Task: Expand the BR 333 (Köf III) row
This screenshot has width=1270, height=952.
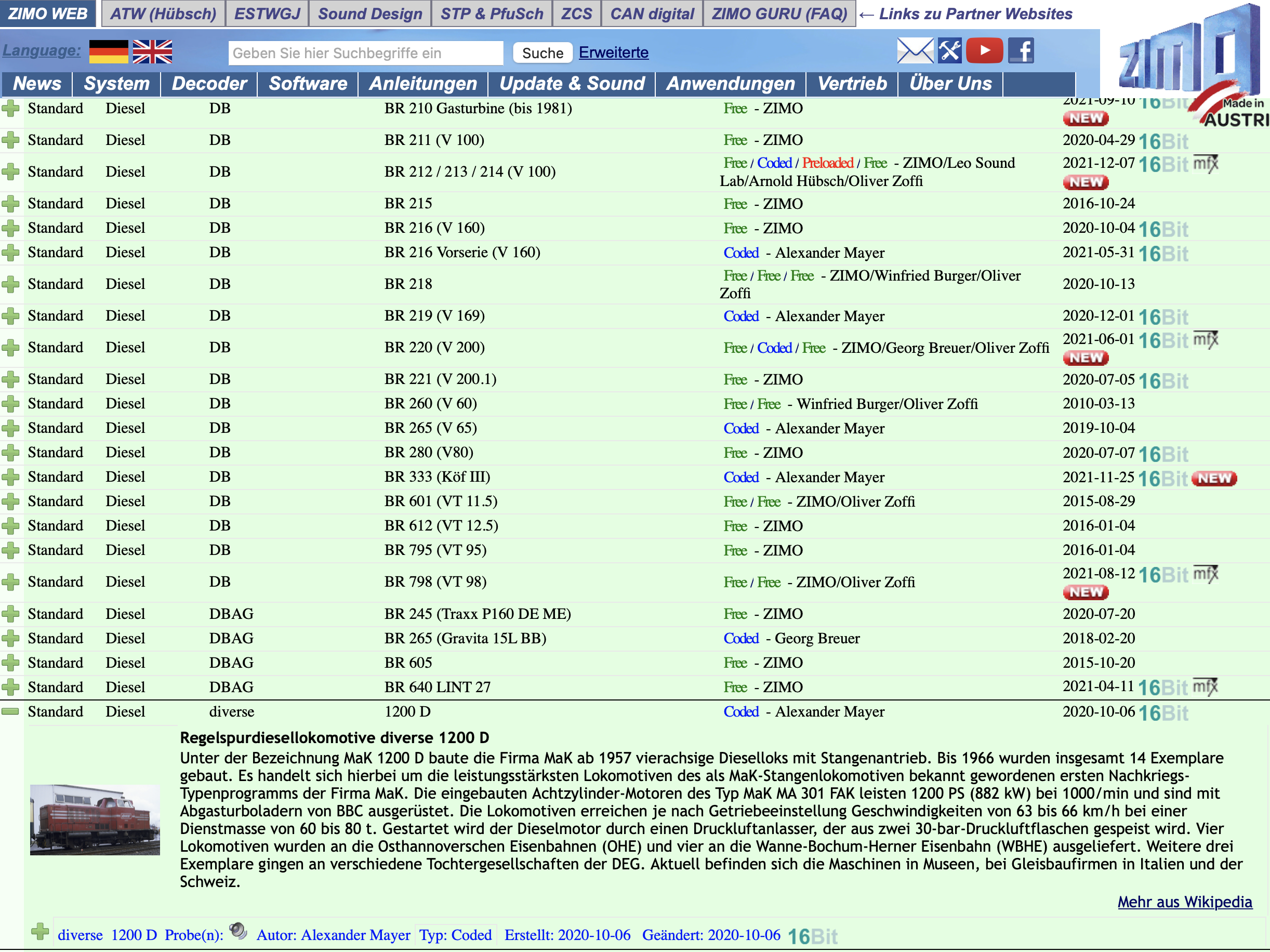Action: point(10,477)
